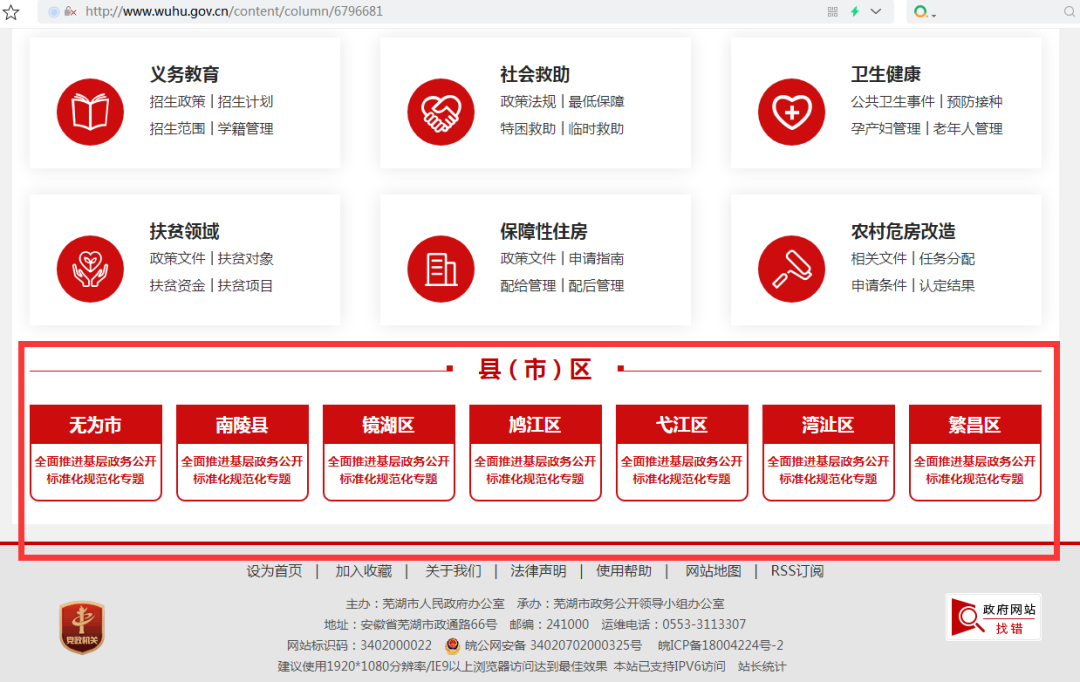
Task: Open 学籍管理 link
Action: [245, 129]
